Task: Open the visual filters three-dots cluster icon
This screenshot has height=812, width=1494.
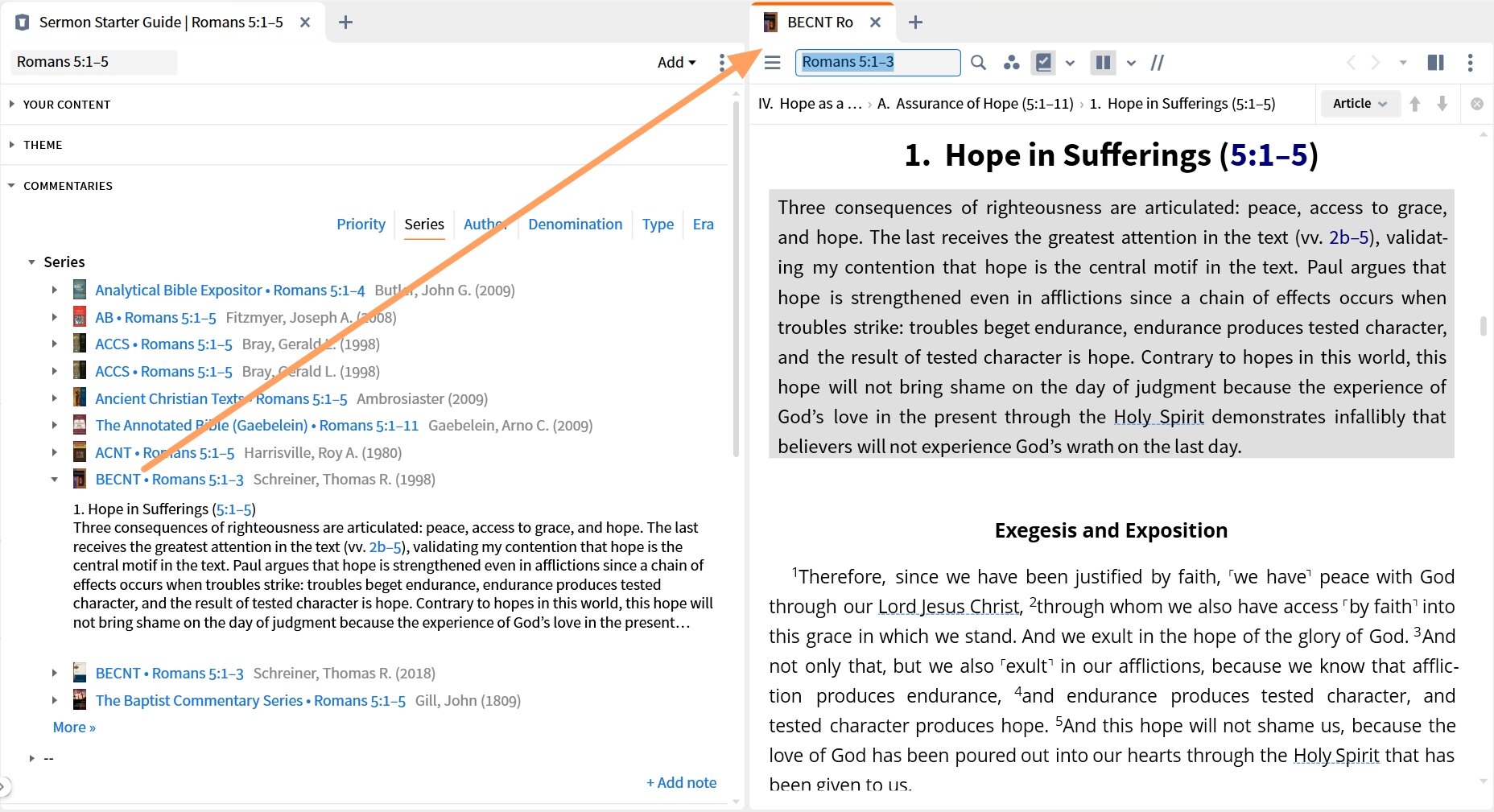Action: 1011,63
